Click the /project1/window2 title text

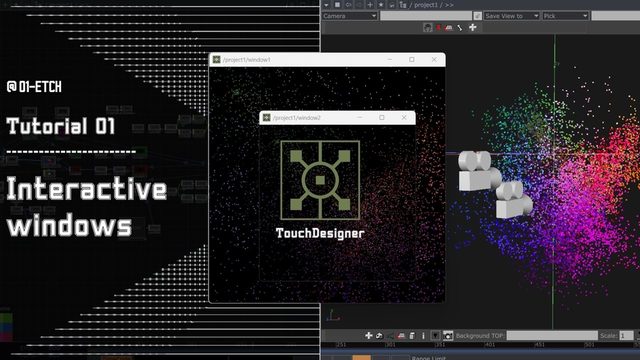(297, 118)
